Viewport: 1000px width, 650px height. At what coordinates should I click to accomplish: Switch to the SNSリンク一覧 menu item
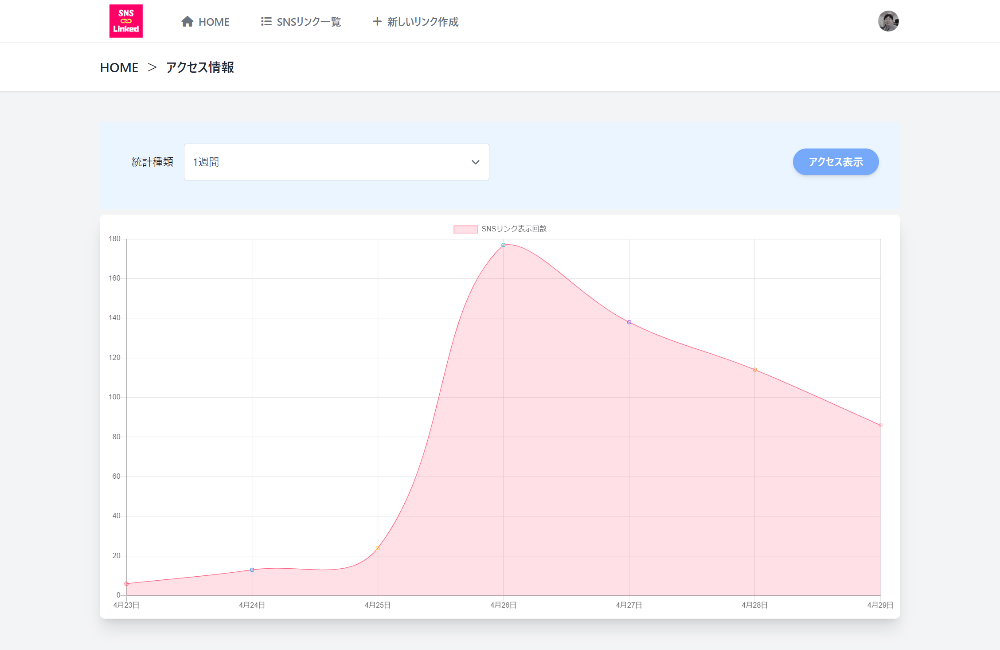(307, 20)
